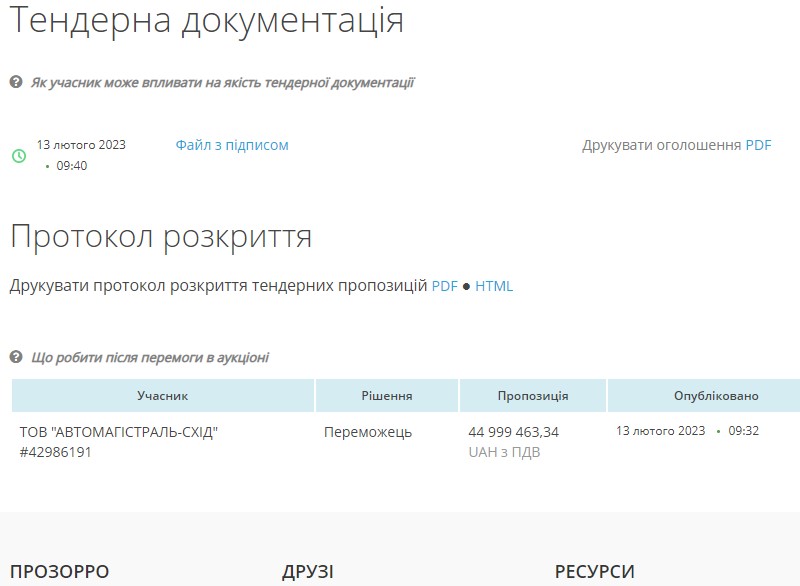This screenshot has width=800, height=586.
Task: Click the Тендерна документація heading
Action: coord(207,20)
